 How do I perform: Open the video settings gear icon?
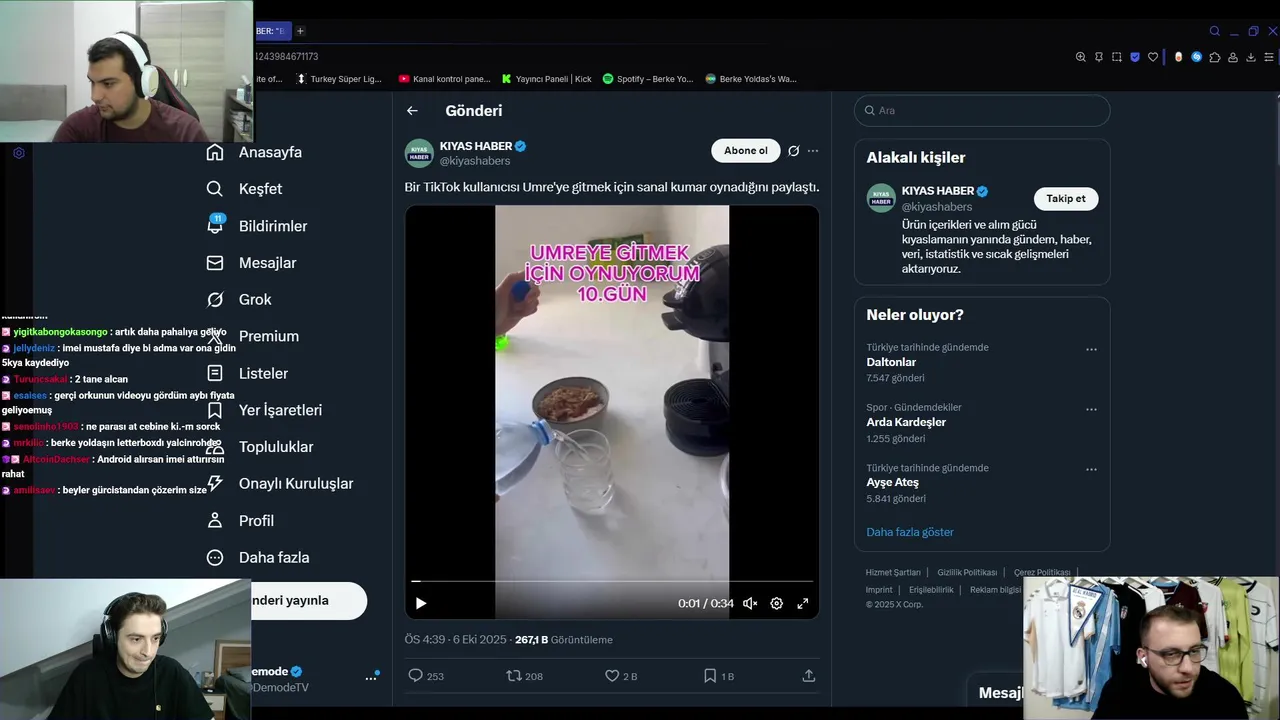click(776, 603)
